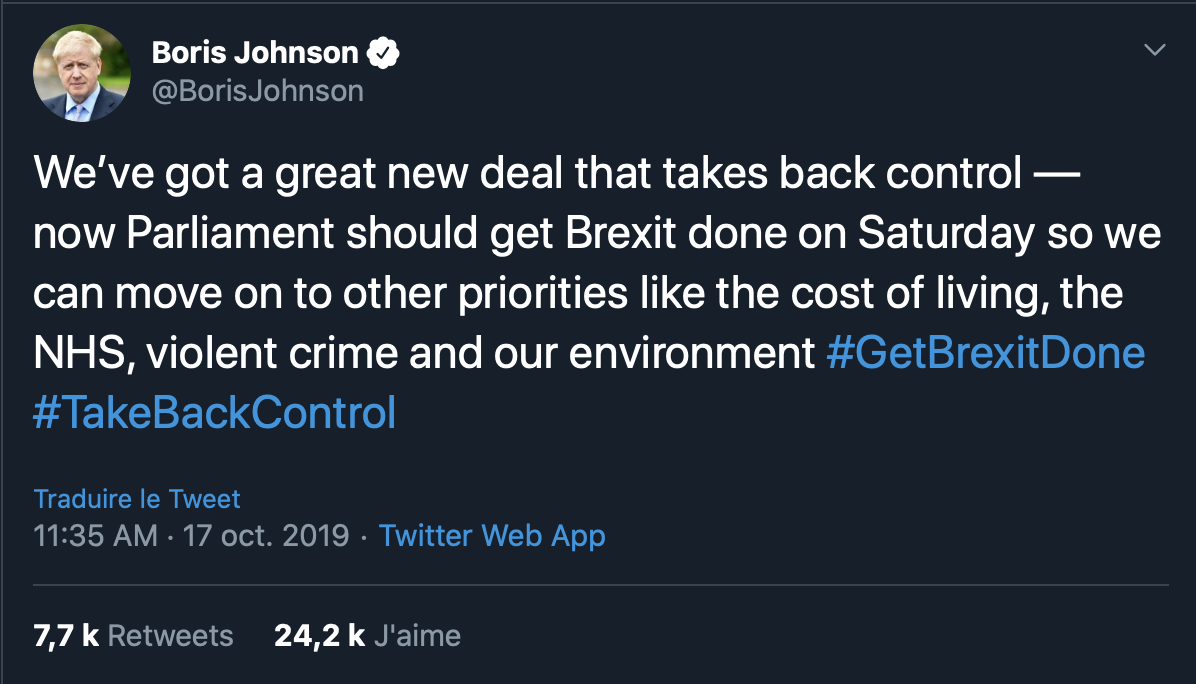1196x684 pixels.
Task: Click the J'aime label in stats row
Action: tap(416, 635)
